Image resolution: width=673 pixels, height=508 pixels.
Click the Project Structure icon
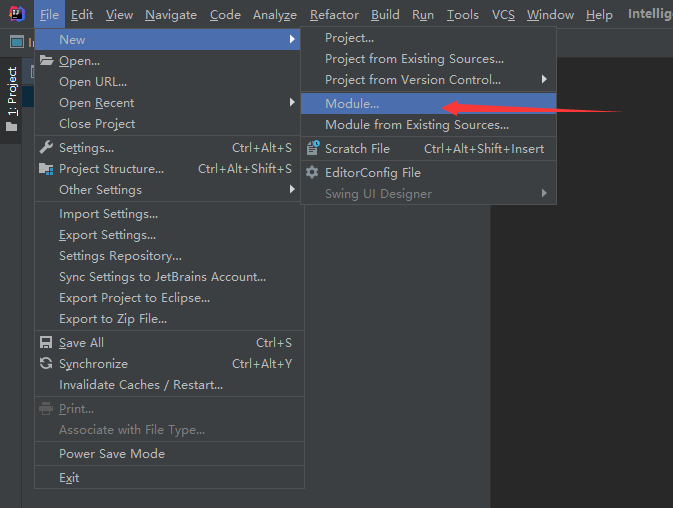[46, 169]
